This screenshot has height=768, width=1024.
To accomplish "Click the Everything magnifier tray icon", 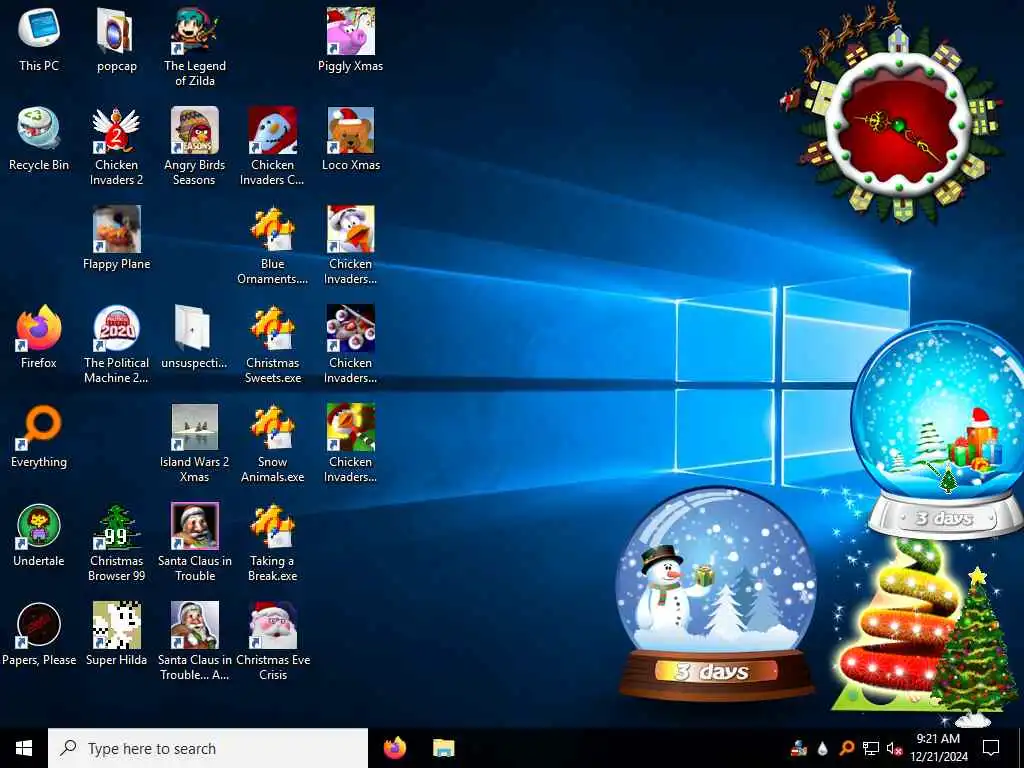I will [x=846, y=748].
